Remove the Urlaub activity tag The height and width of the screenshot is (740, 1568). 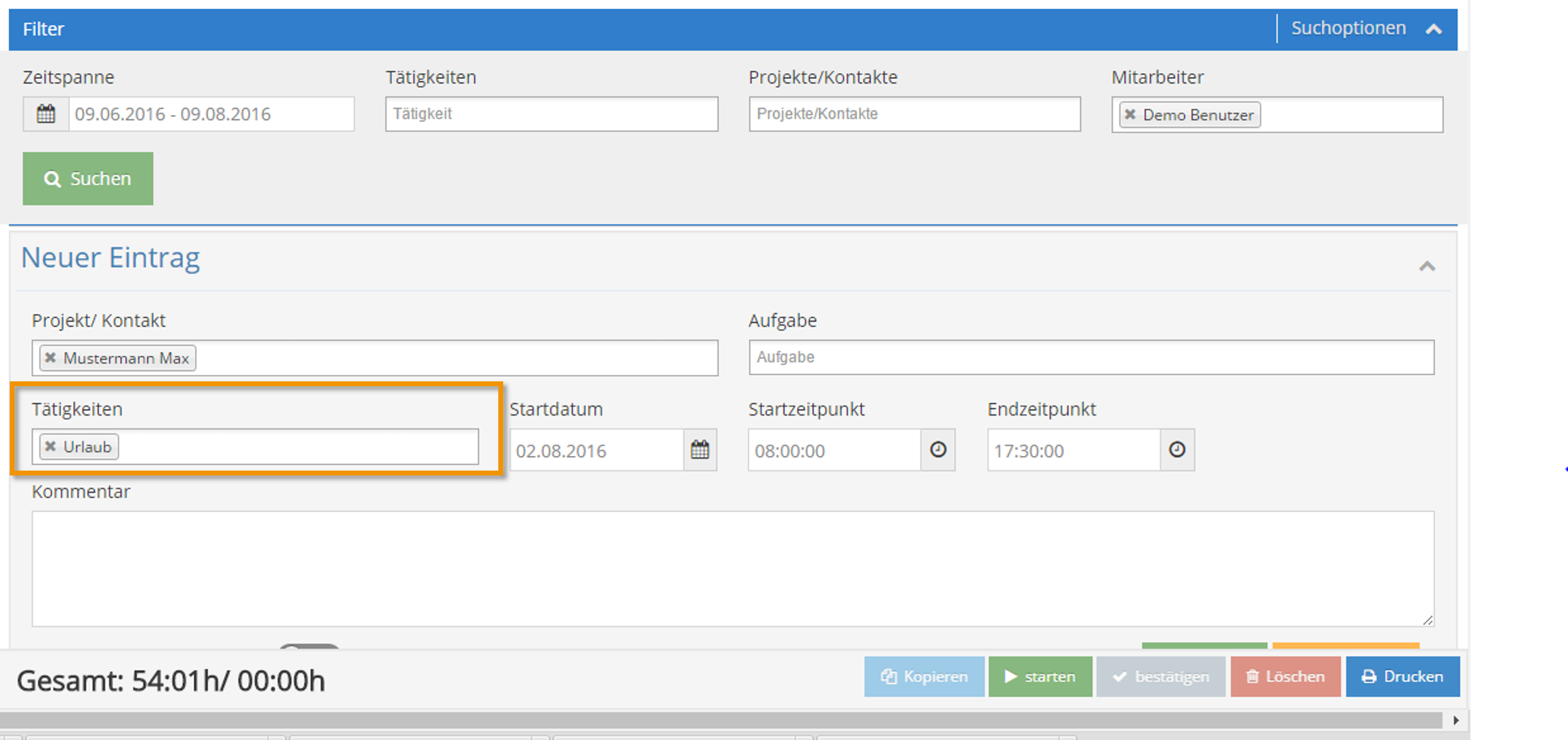click(x=50, y=446)
